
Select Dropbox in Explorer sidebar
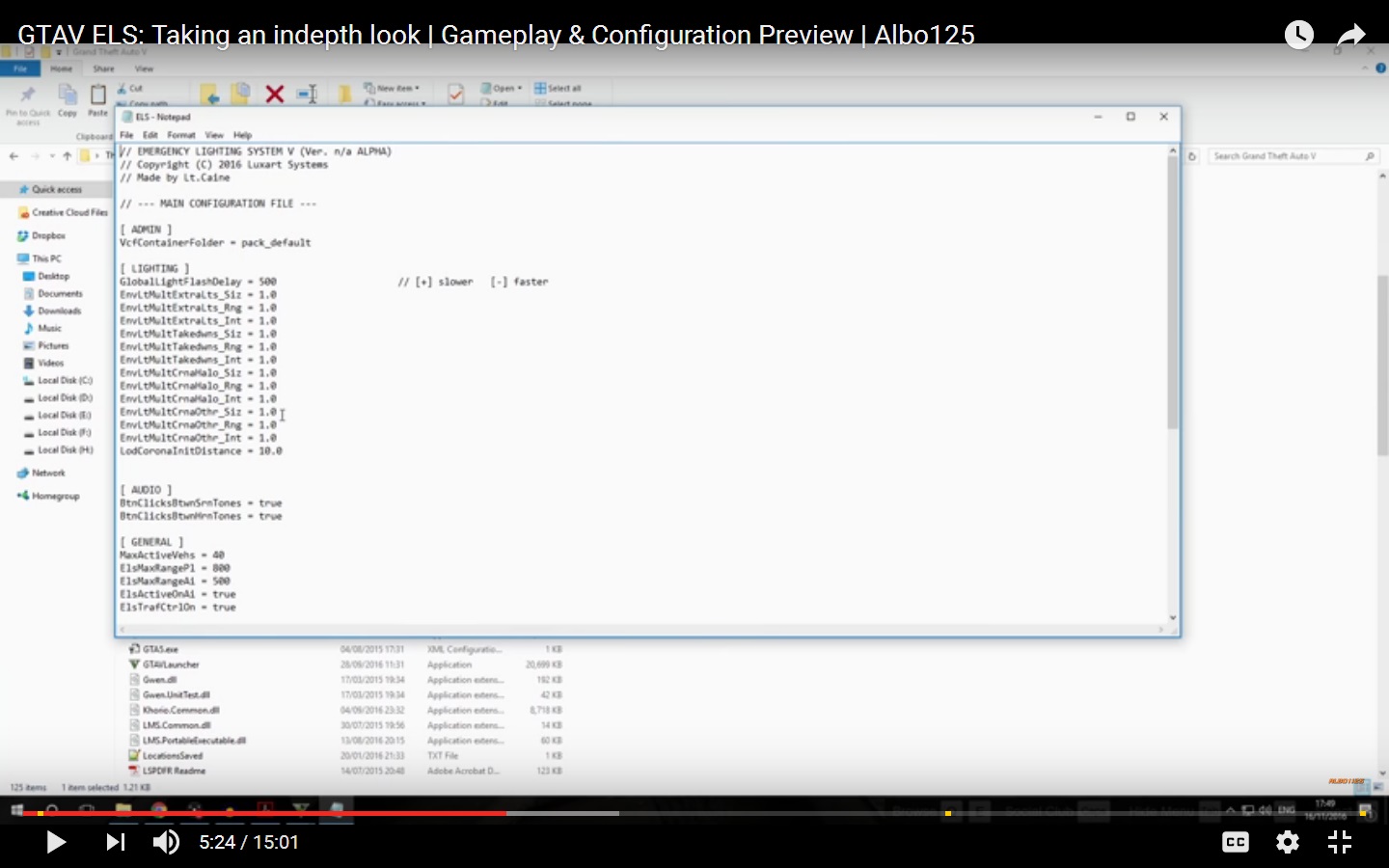41,235
